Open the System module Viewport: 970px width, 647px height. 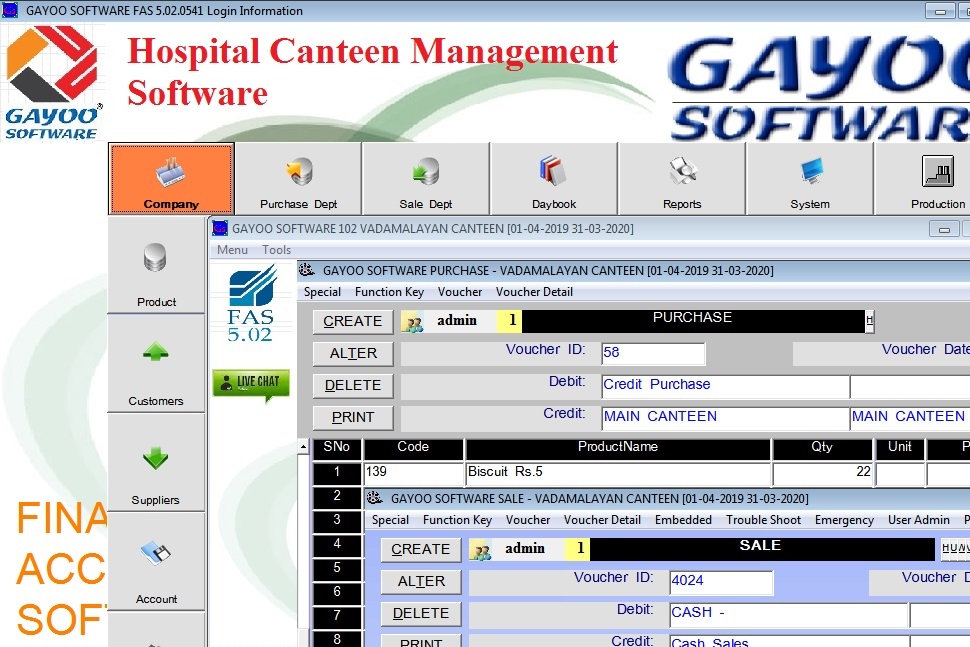pos(810,179)
